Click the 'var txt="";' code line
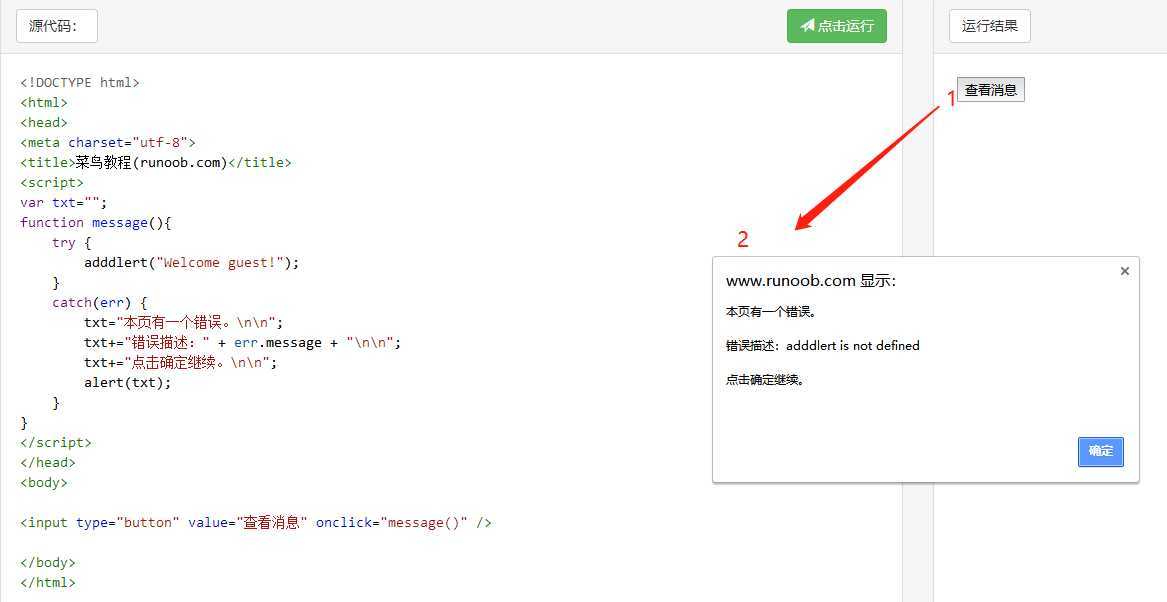The height and width of the screenshot is (602, 1167). point(64,202)
